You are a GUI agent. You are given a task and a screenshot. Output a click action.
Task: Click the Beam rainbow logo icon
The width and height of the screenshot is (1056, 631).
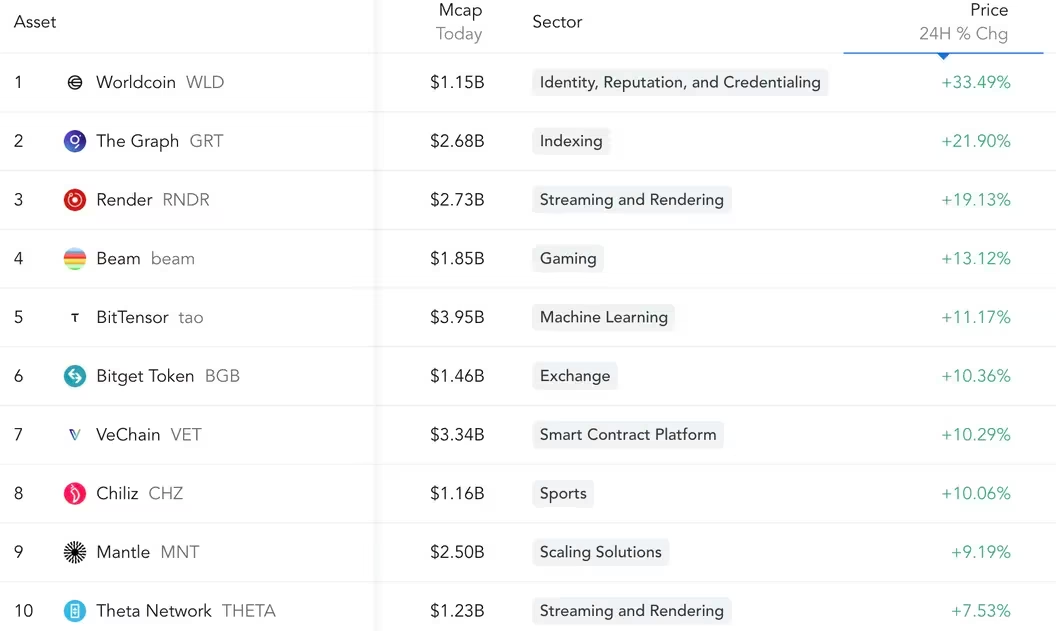click(x=75, y=259)
